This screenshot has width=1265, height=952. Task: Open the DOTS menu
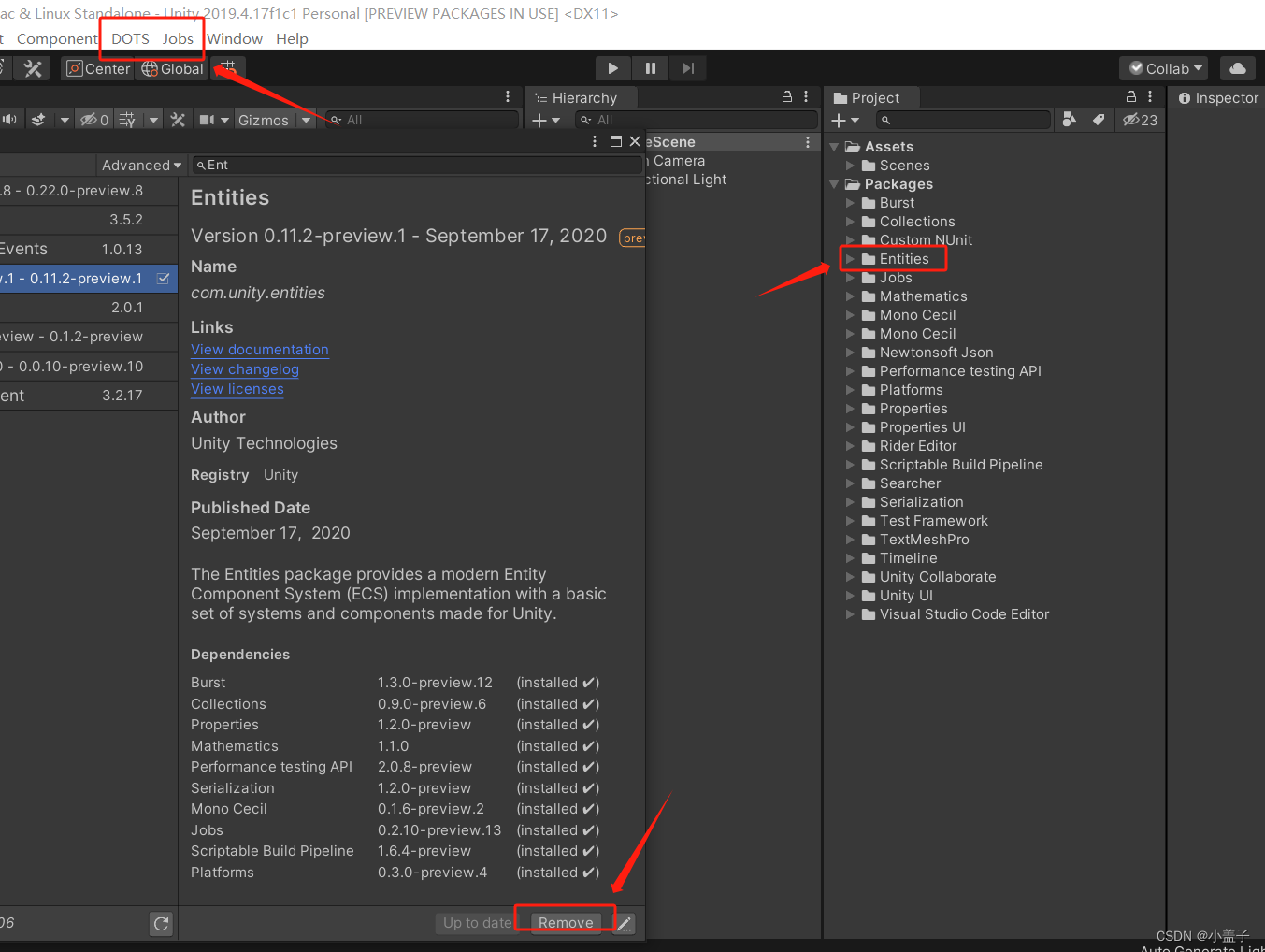coord(130,38)
